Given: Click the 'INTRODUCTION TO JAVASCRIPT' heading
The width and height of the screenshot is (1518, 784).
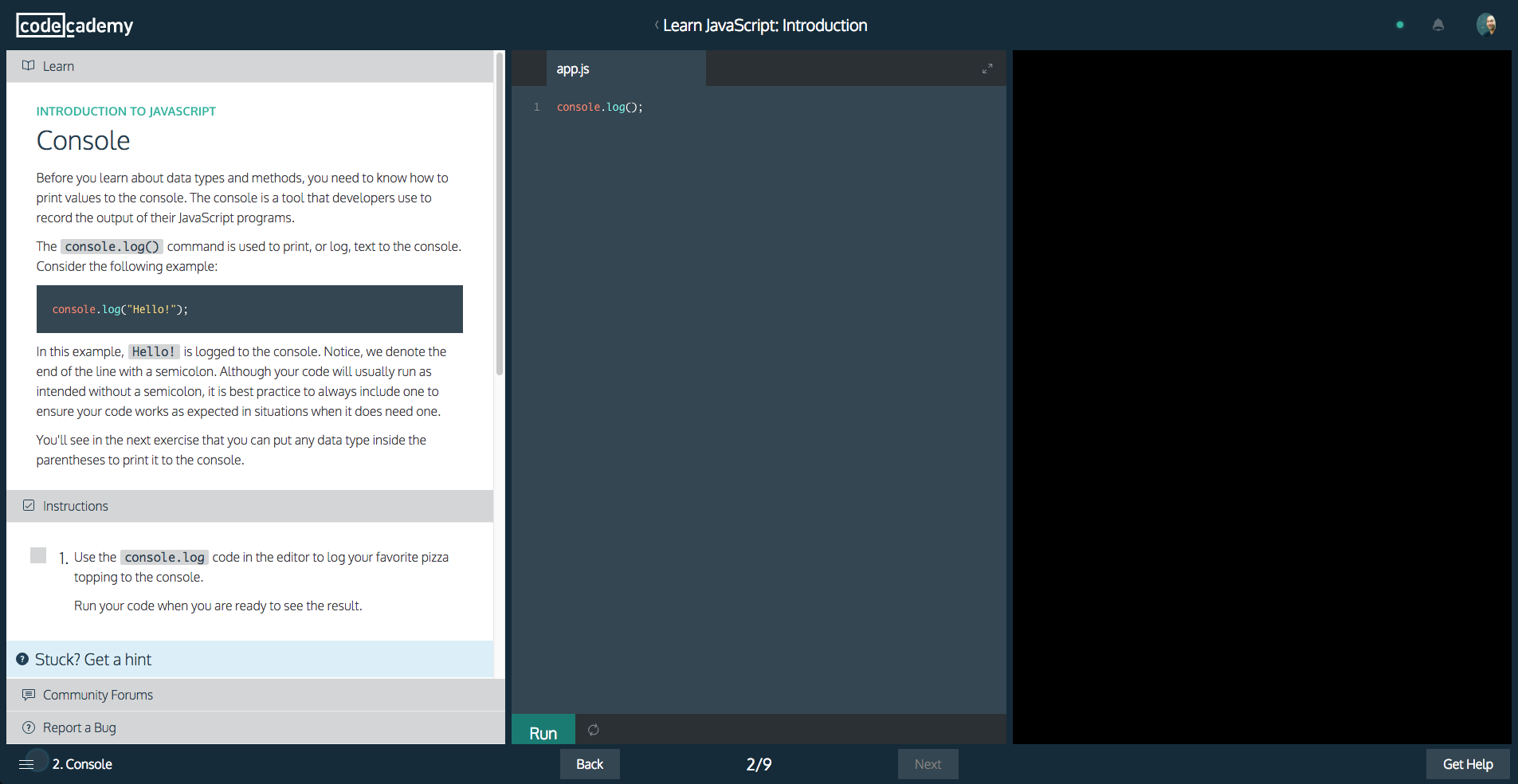Looking at the screenshot, I should tap(126, 112).
